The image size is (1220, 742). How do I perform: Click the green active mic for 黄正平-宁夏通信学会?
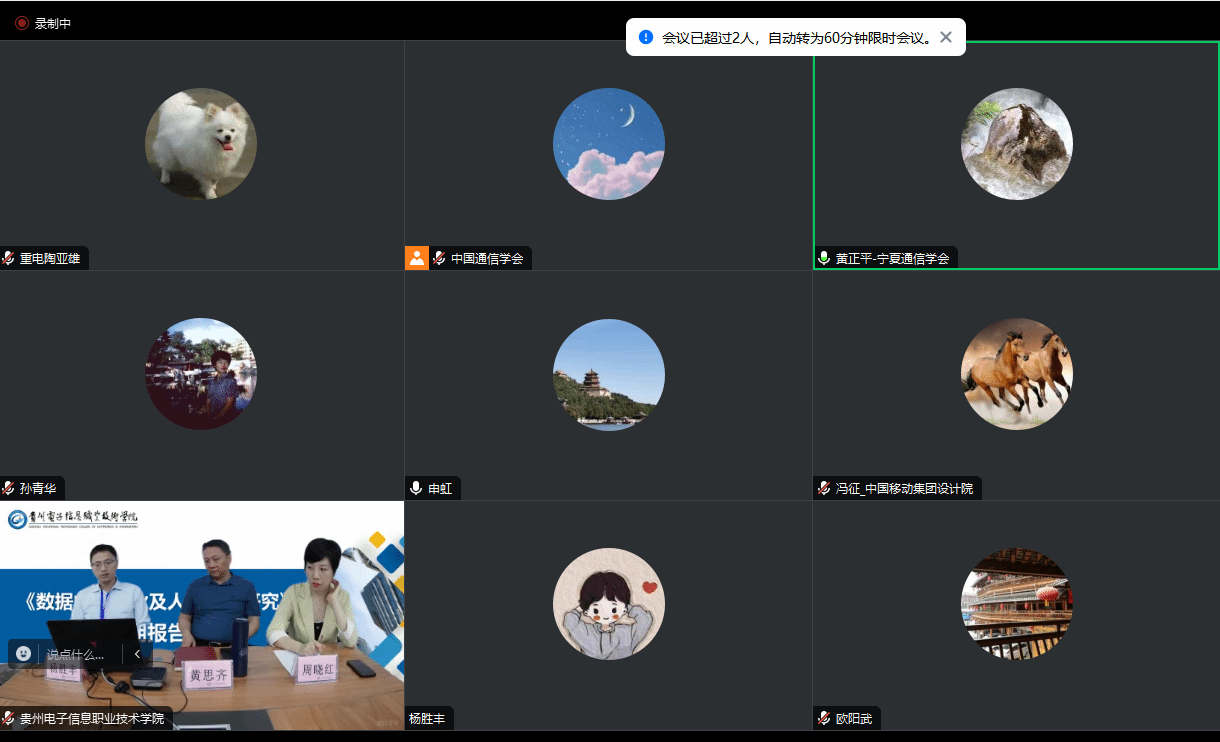(824, 258)
